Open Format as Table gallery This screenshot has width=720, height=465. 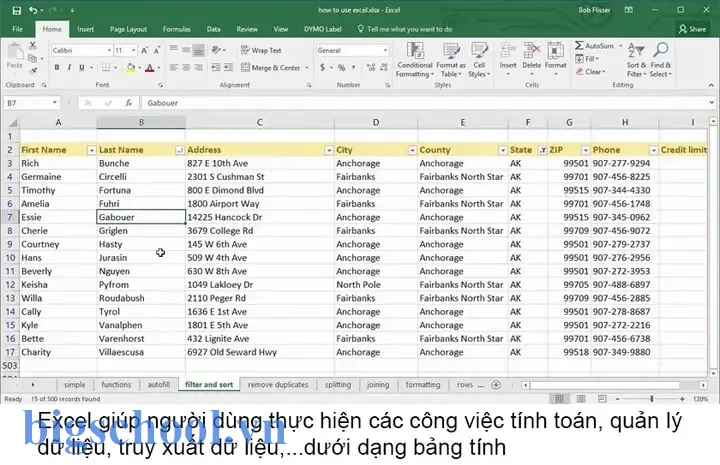[x=450, y=60]
